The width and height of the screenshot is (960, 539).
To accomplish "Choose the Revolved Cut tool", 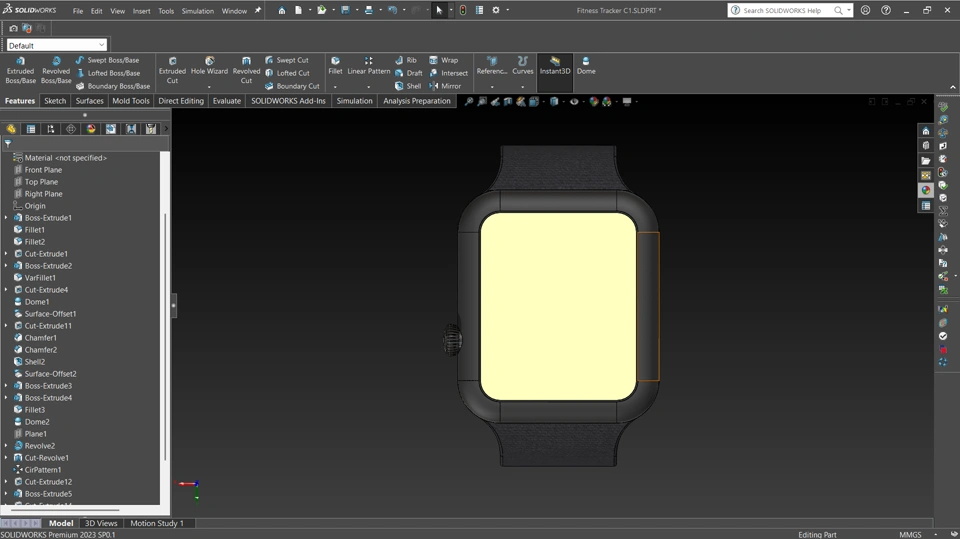I will [246, 70].
